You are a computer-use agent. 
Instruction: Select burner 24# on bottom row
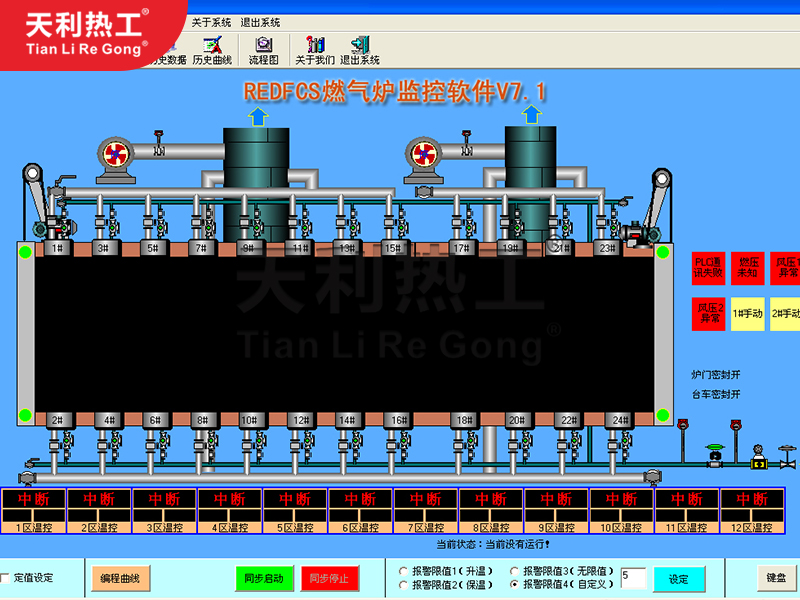pyautogui.click(x=619, y=420)
